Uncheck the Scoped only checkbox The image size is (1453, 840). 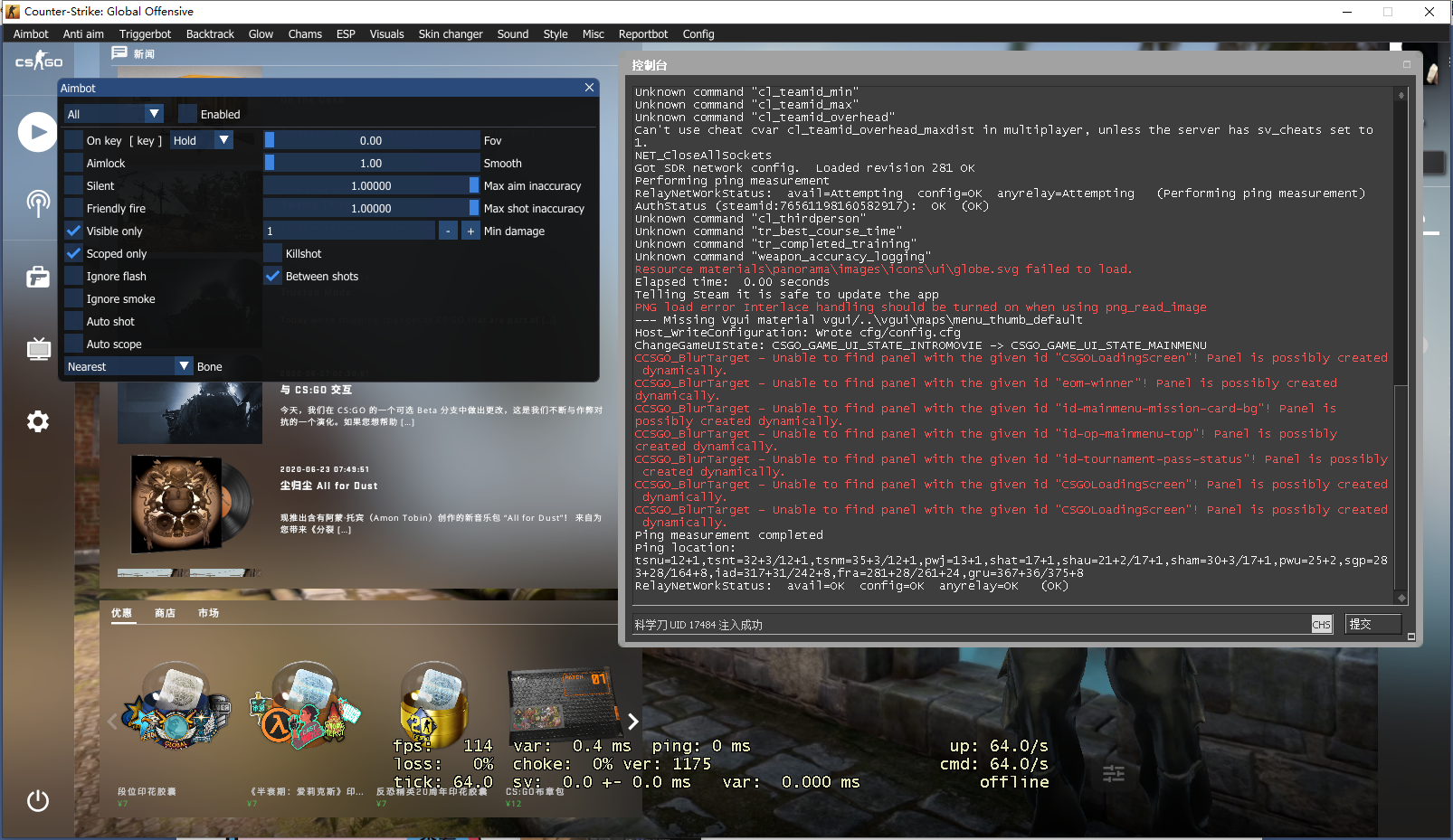[74, 253]
